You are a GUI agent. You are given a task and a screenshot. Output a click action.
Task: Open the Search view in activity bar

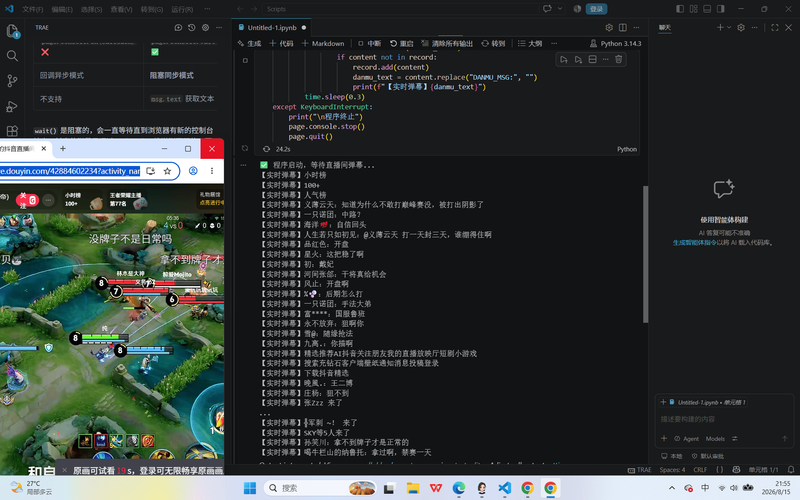click(x=12, y=56)
